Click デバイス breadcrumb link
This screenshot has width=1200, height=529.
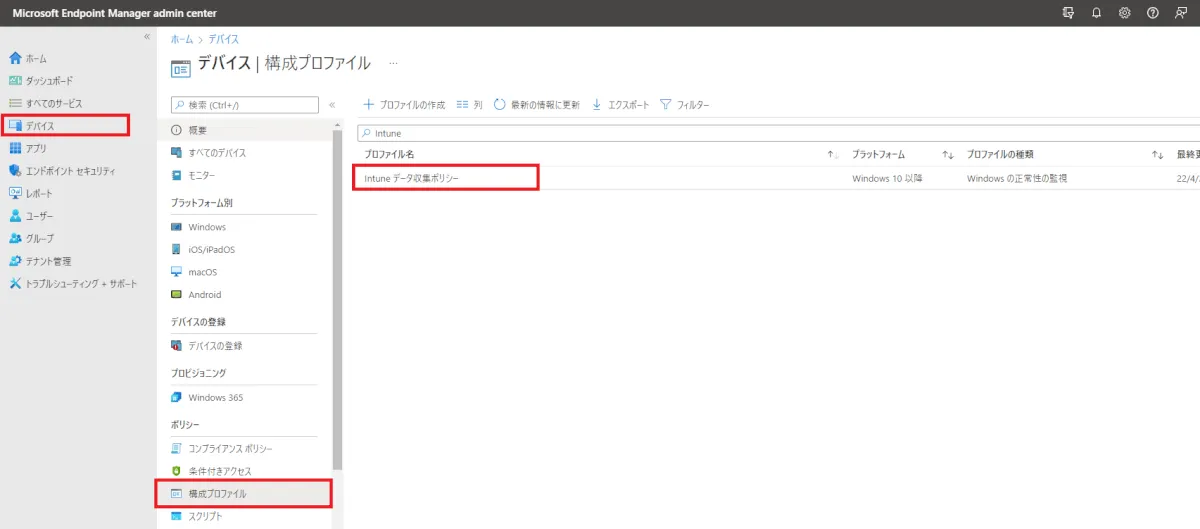pyautogui.click(x=223, y=39)
